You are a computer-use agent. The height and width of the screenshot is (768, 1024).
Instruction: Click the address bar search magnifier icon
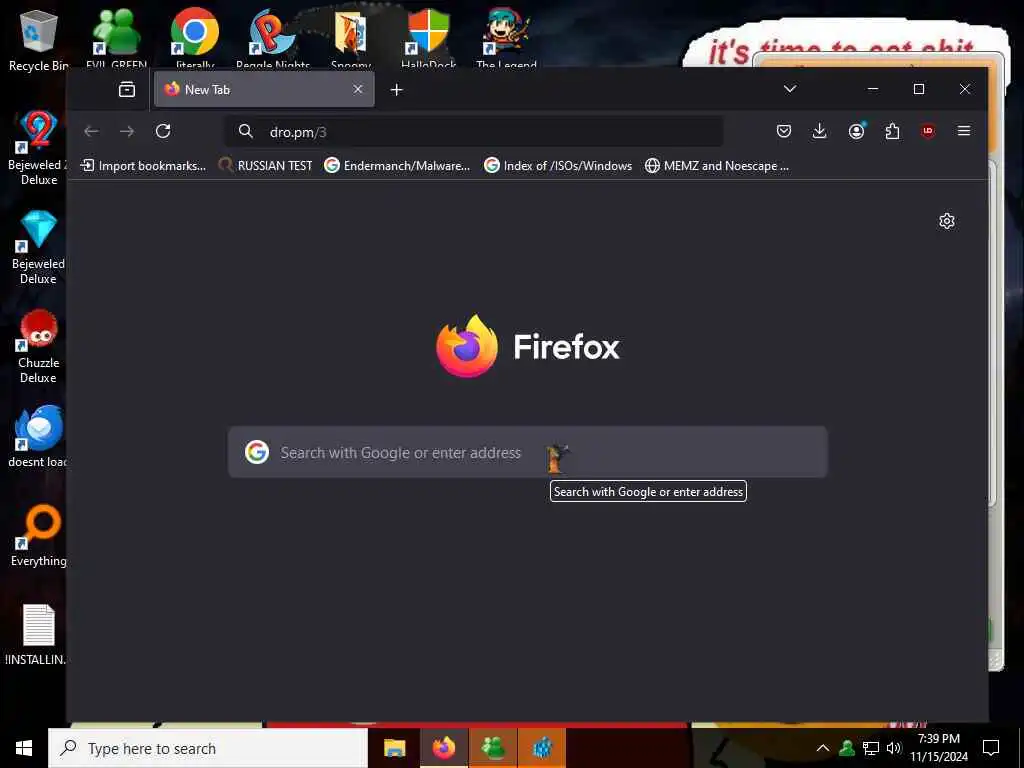(246, 131)
